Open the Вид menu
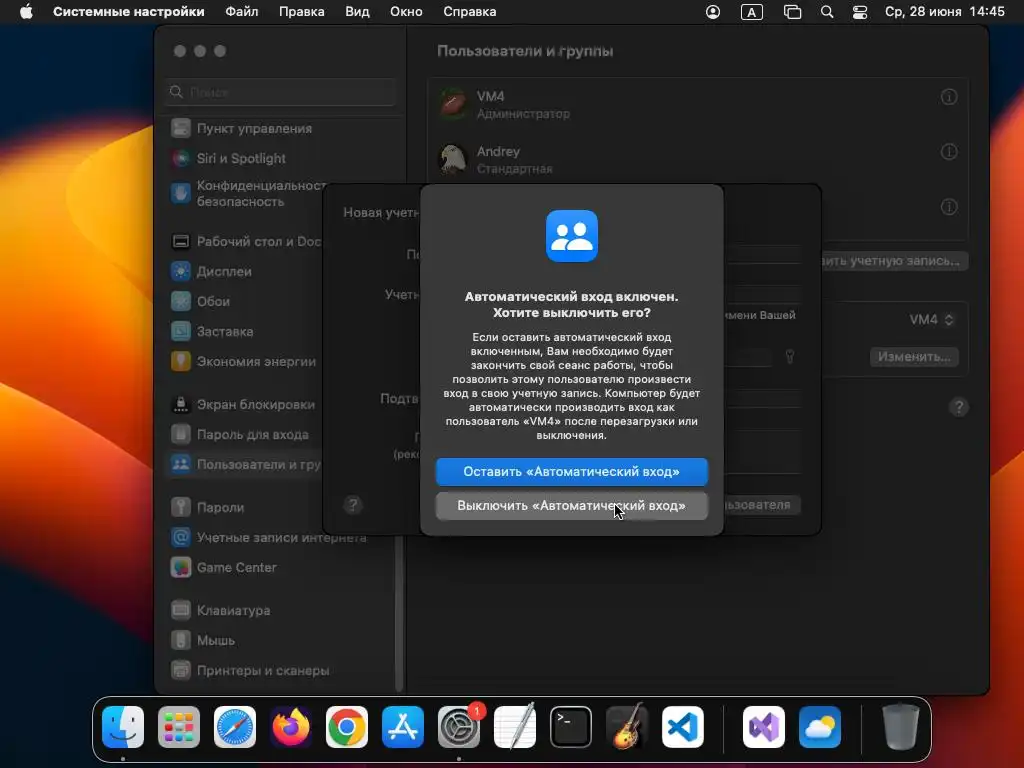The width and height of the screenshot is (1024, 768). (357, 12)
